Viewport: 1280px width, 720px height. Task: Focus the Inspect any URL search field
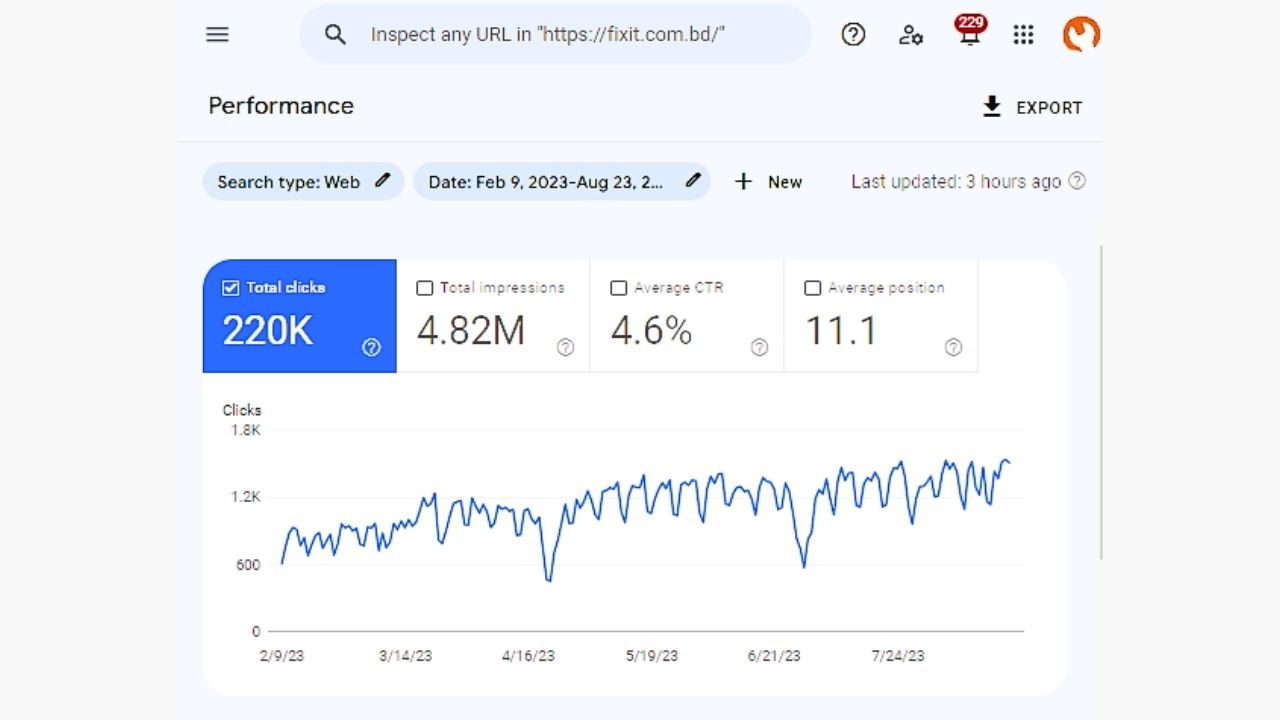click(556, 35)
